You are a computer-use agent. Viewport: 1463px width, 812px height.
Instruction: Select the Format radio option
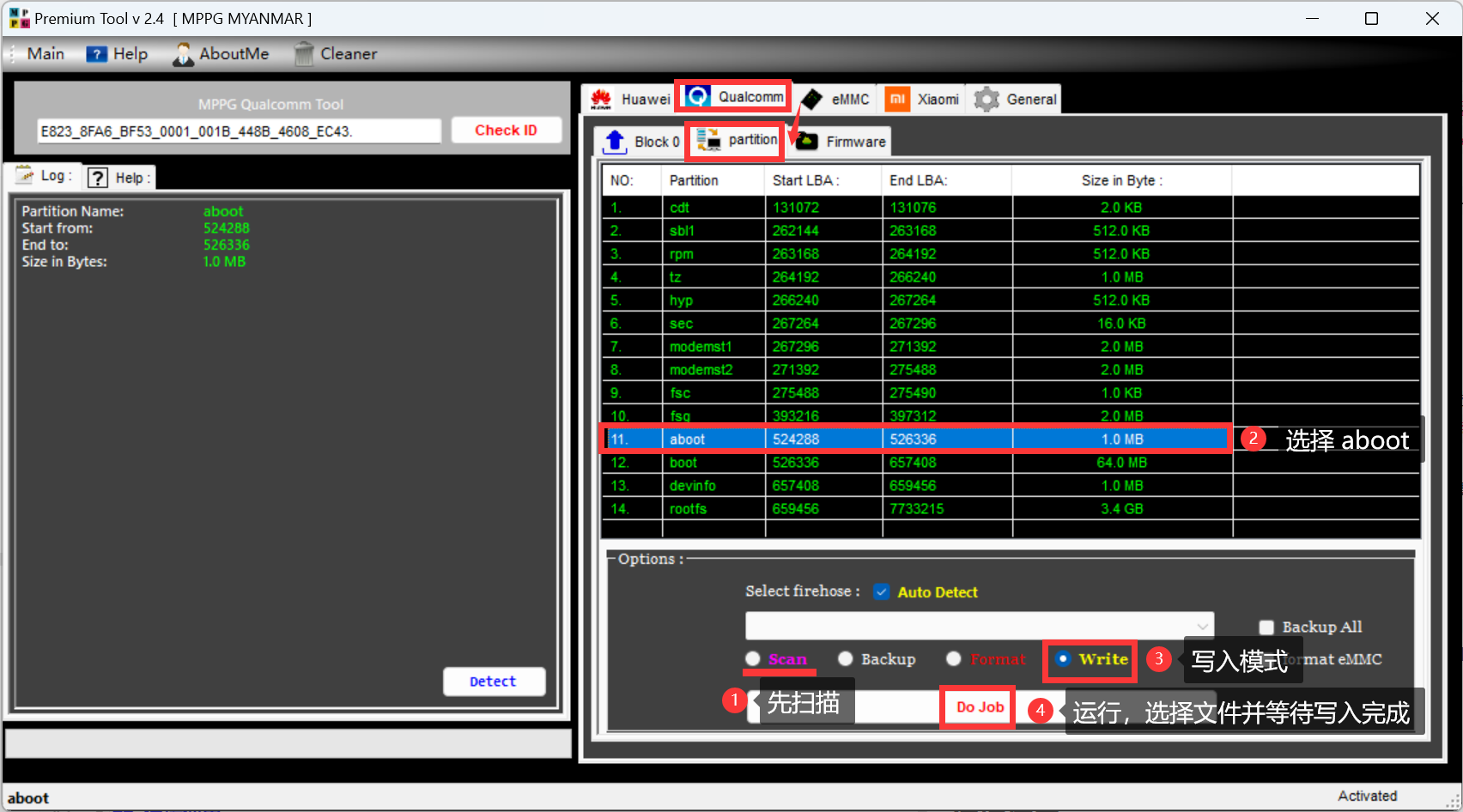953,658
